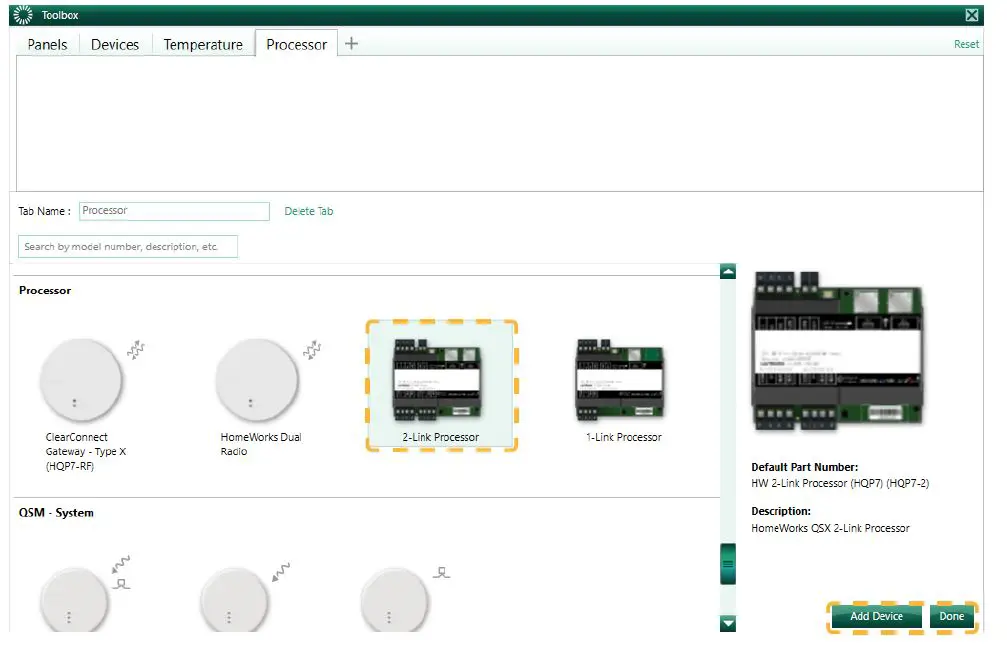Add a new tab with the plus button
The image size is (1007, 648).
[350, 44]
